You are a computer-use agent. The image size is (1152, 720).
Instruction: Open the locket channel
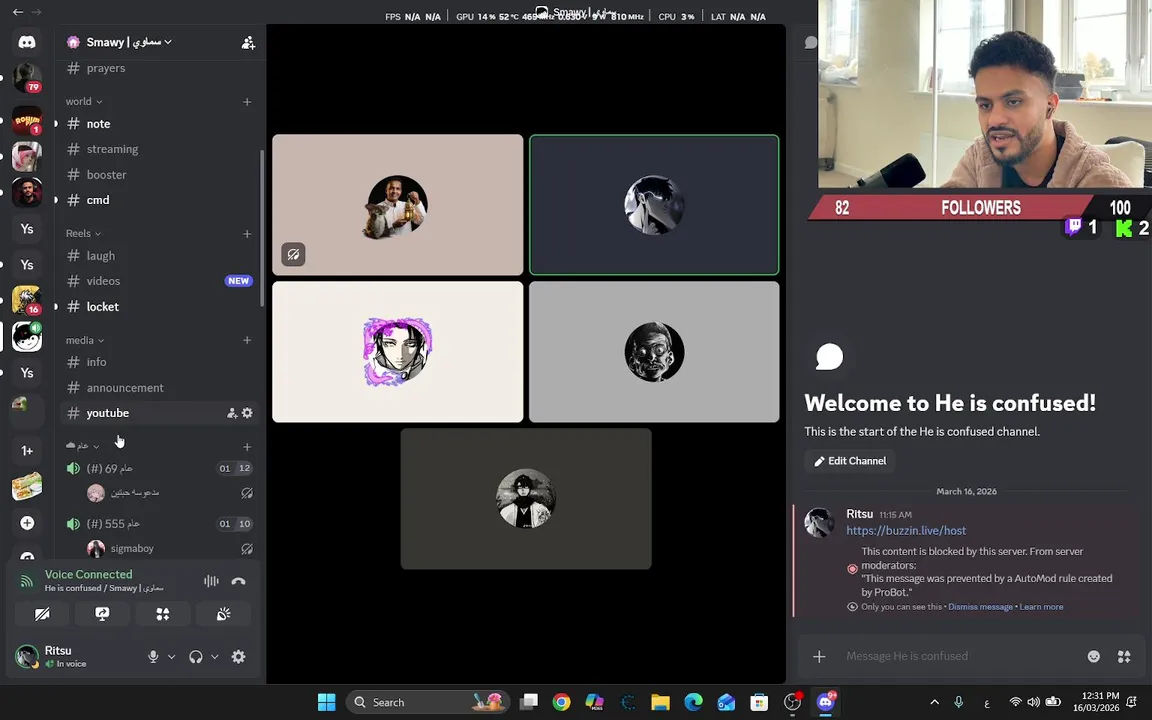(159, 306)
